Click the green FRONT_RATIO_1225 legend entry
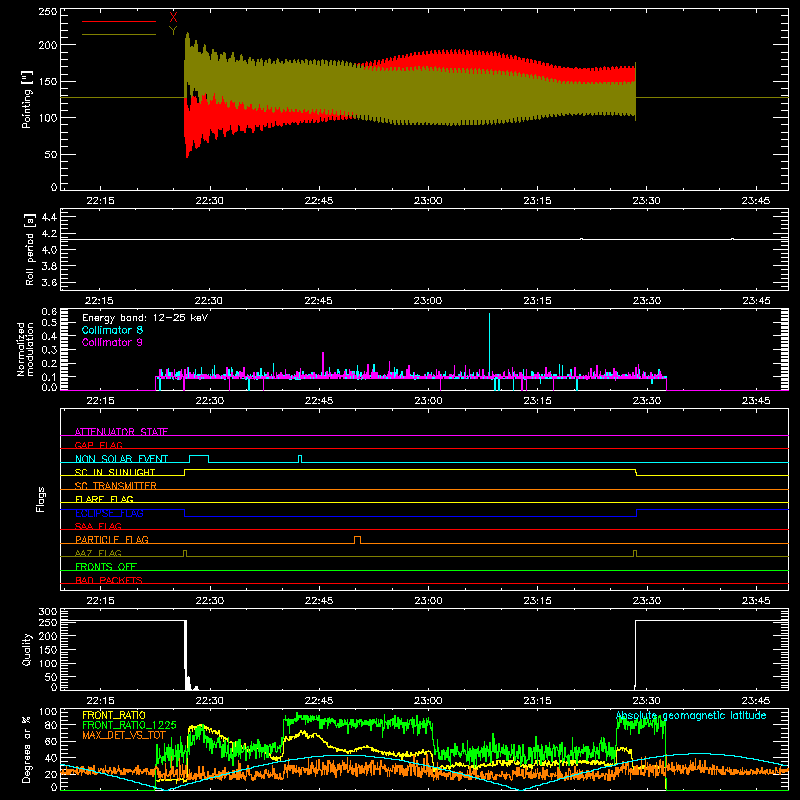Screen dimensions: 800x800 coord(130,725)
